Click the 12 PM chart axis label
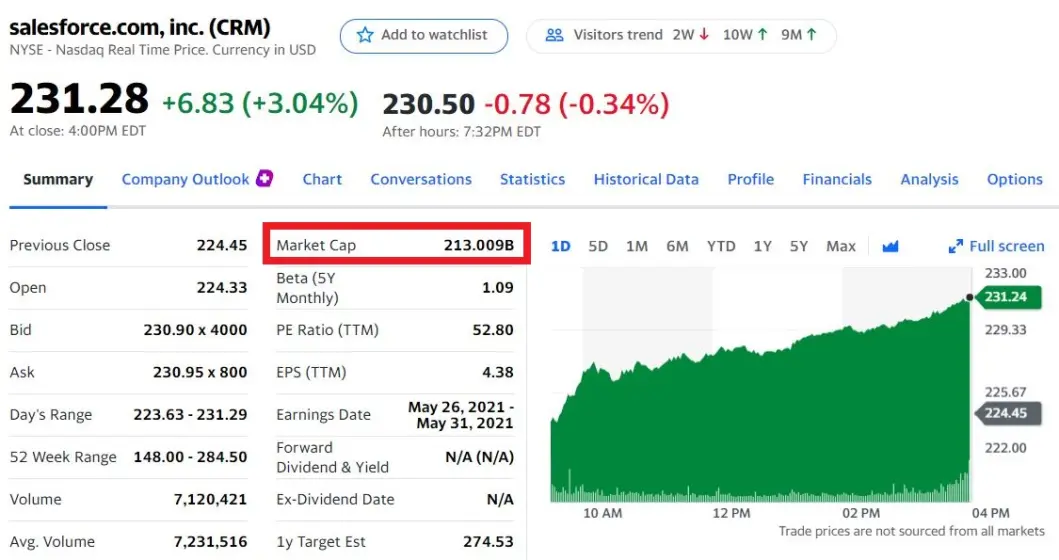 click(x=731, y=513)
